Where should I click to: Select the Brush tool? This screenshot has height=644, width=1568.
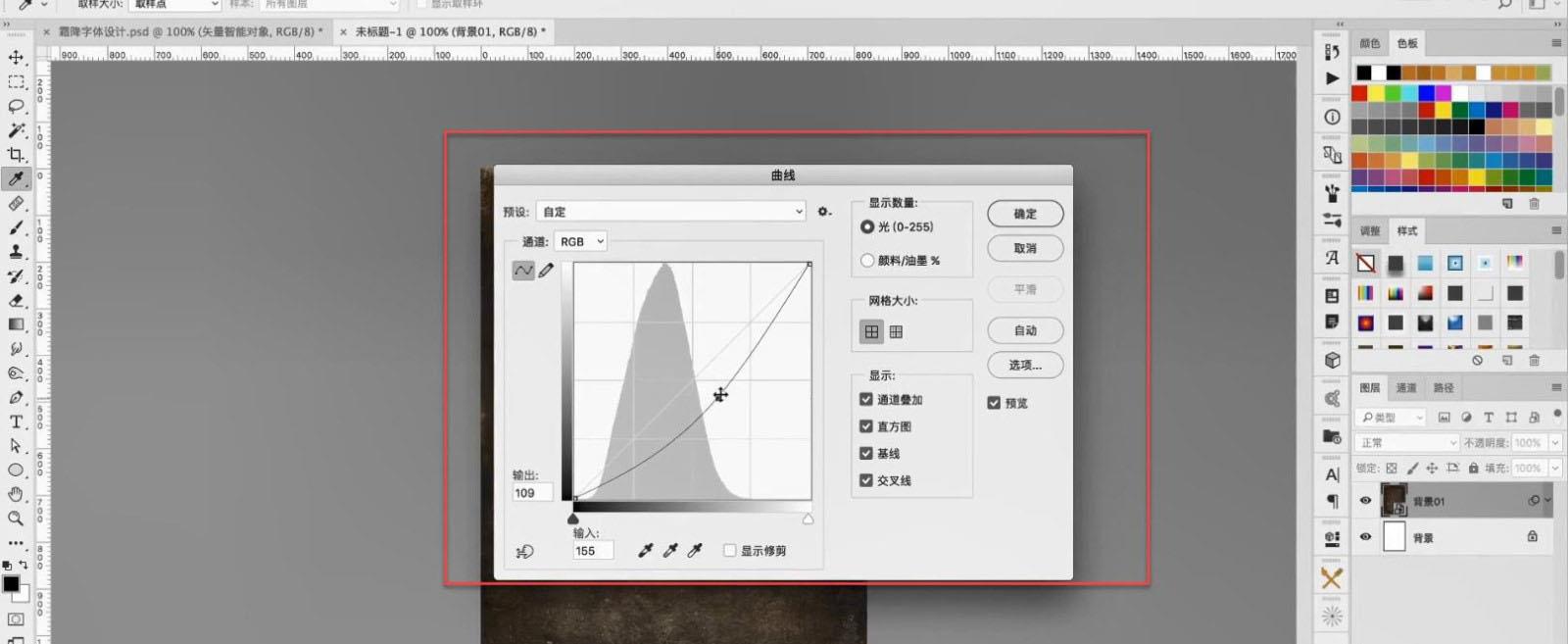[16, 227]
